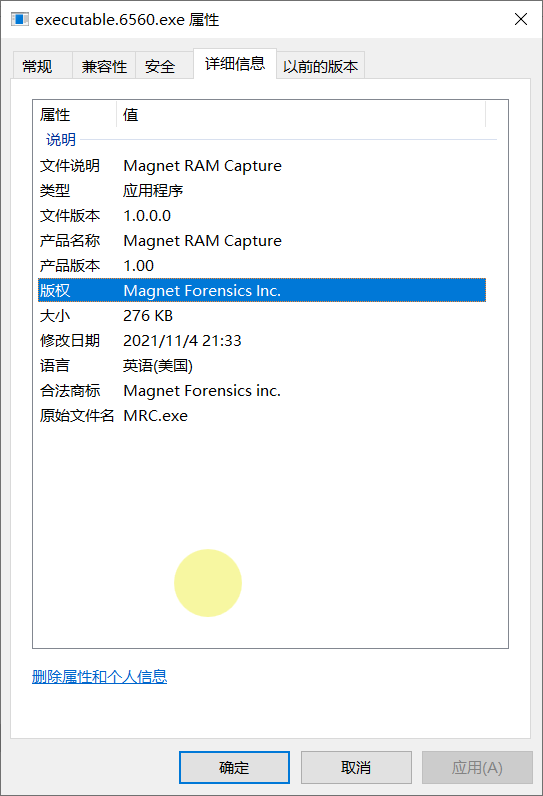Click the executable file icon in title bar
This screenshot has width=543, height=796.
coord(20,19)
